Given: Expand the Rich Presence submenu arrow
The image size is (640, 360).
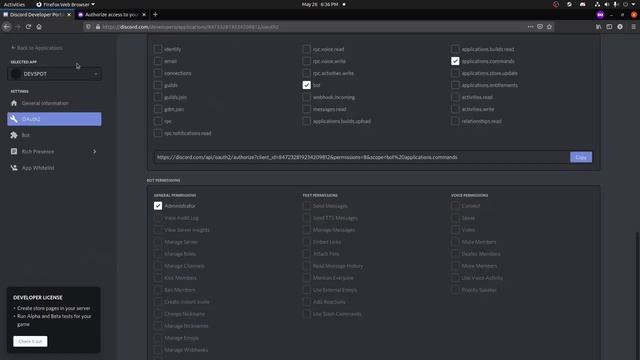Looking at the screenshot, I should coord(95,151).
